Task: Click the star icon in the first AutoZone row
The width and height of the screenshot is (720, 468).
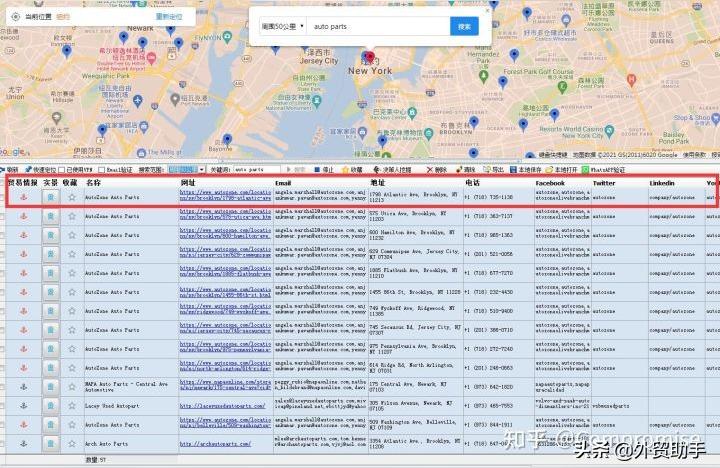Action: (x=71, y=198)
